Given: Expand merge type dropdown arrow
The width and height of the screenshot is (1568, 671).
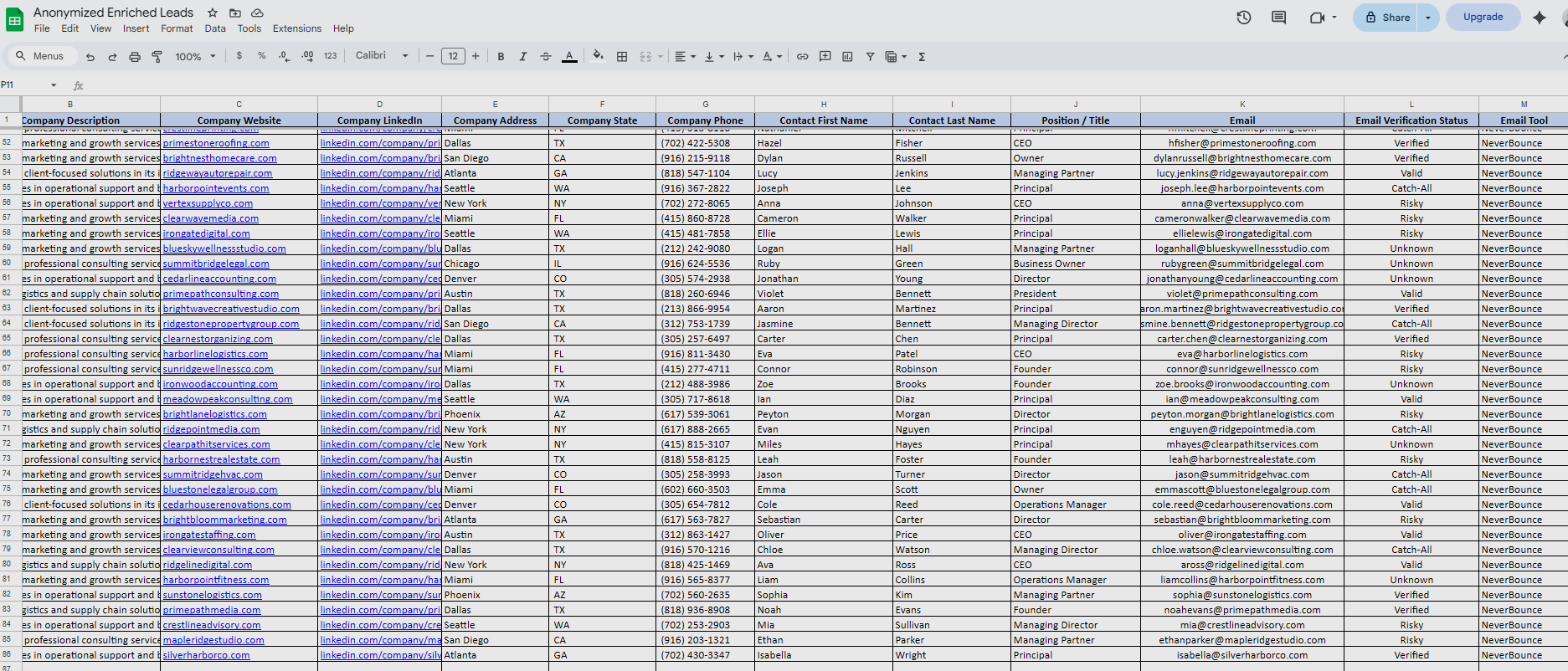Looking at the screenshot, I should (x=661, y=57).
